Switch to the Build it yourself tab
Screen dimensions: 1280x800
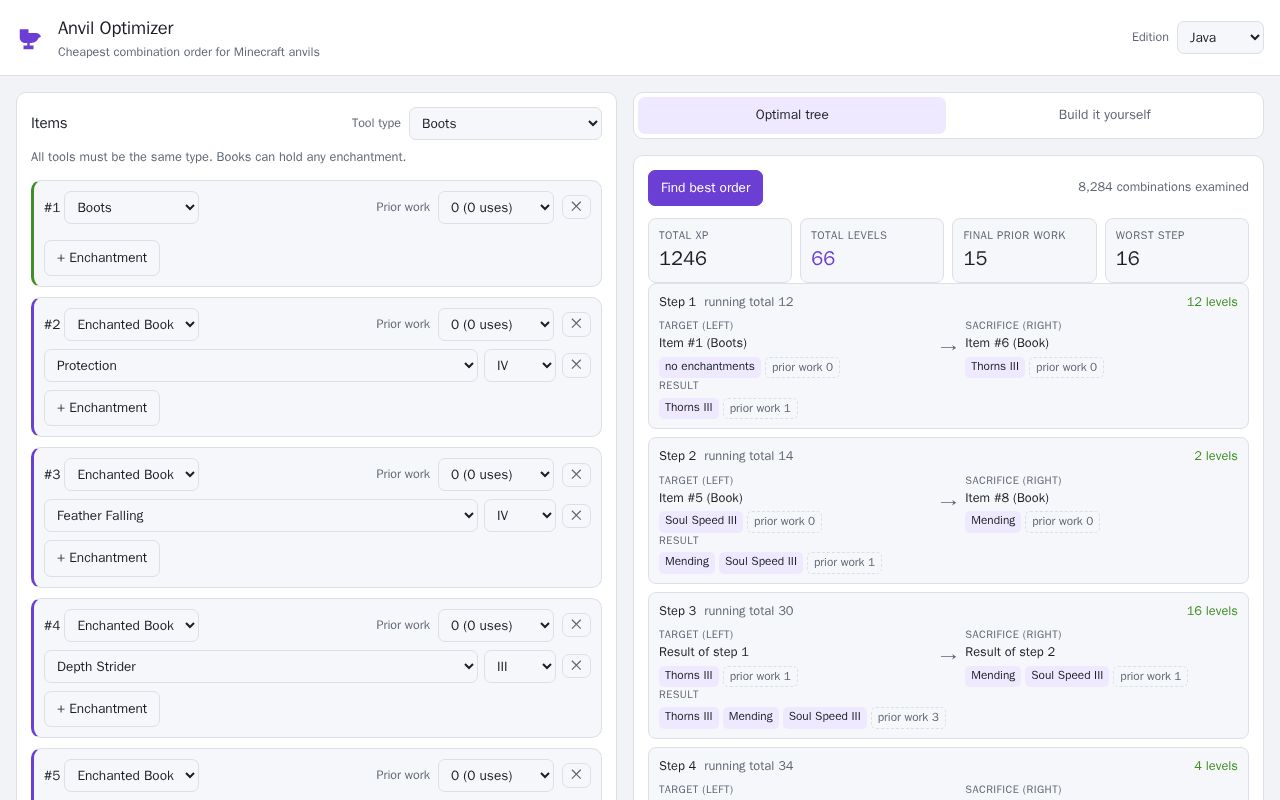point(1104,115)
